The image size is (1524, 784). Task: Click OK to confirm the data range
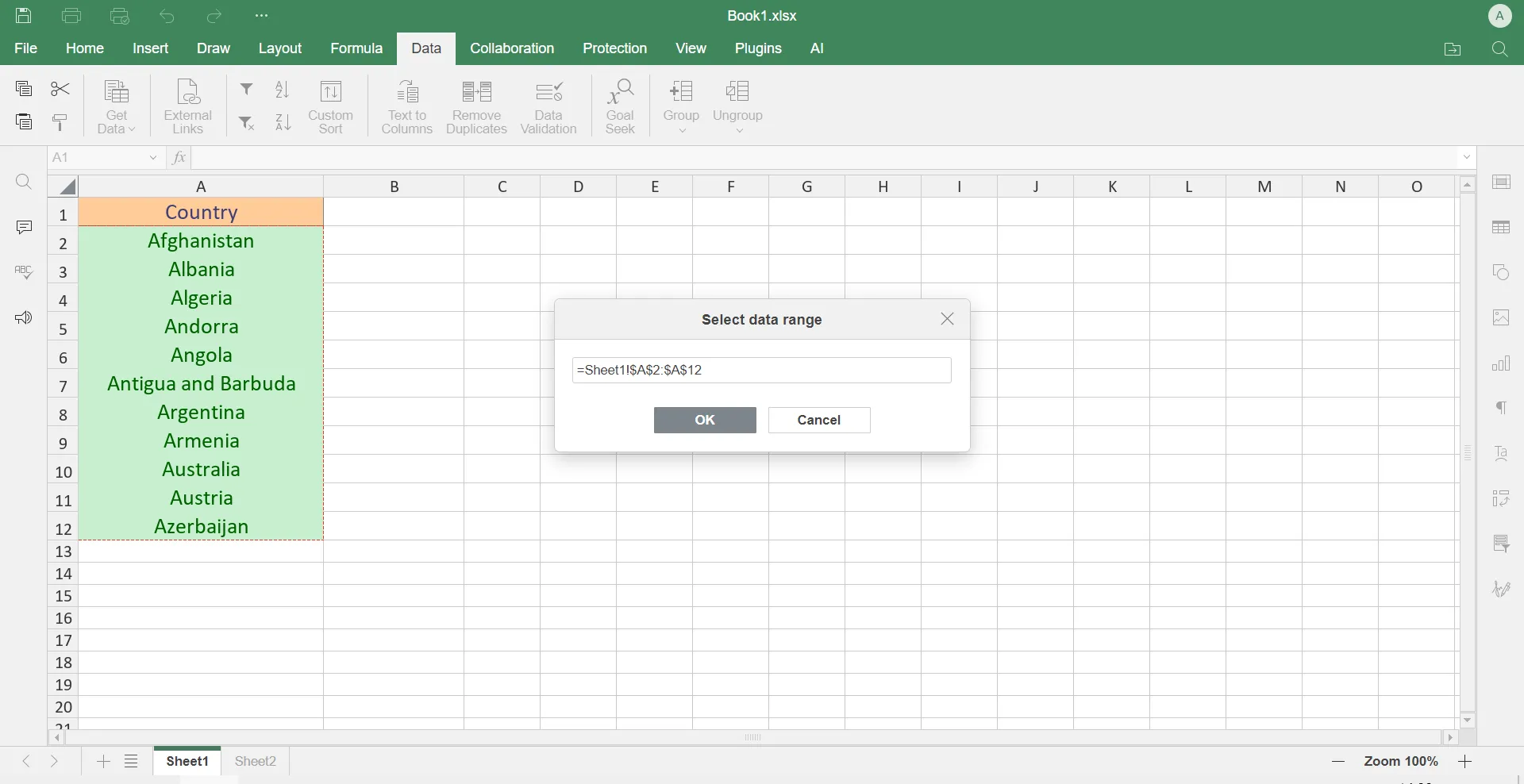point(705,420)
